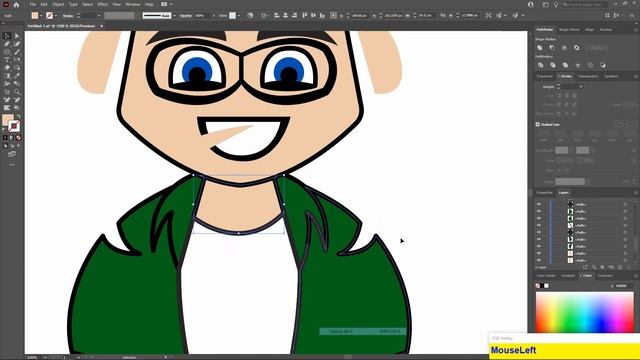Viewport: 640px width, 360px height.
Task: Select the Selection tool (black arrow)
Action: click(x=7, y=36)
